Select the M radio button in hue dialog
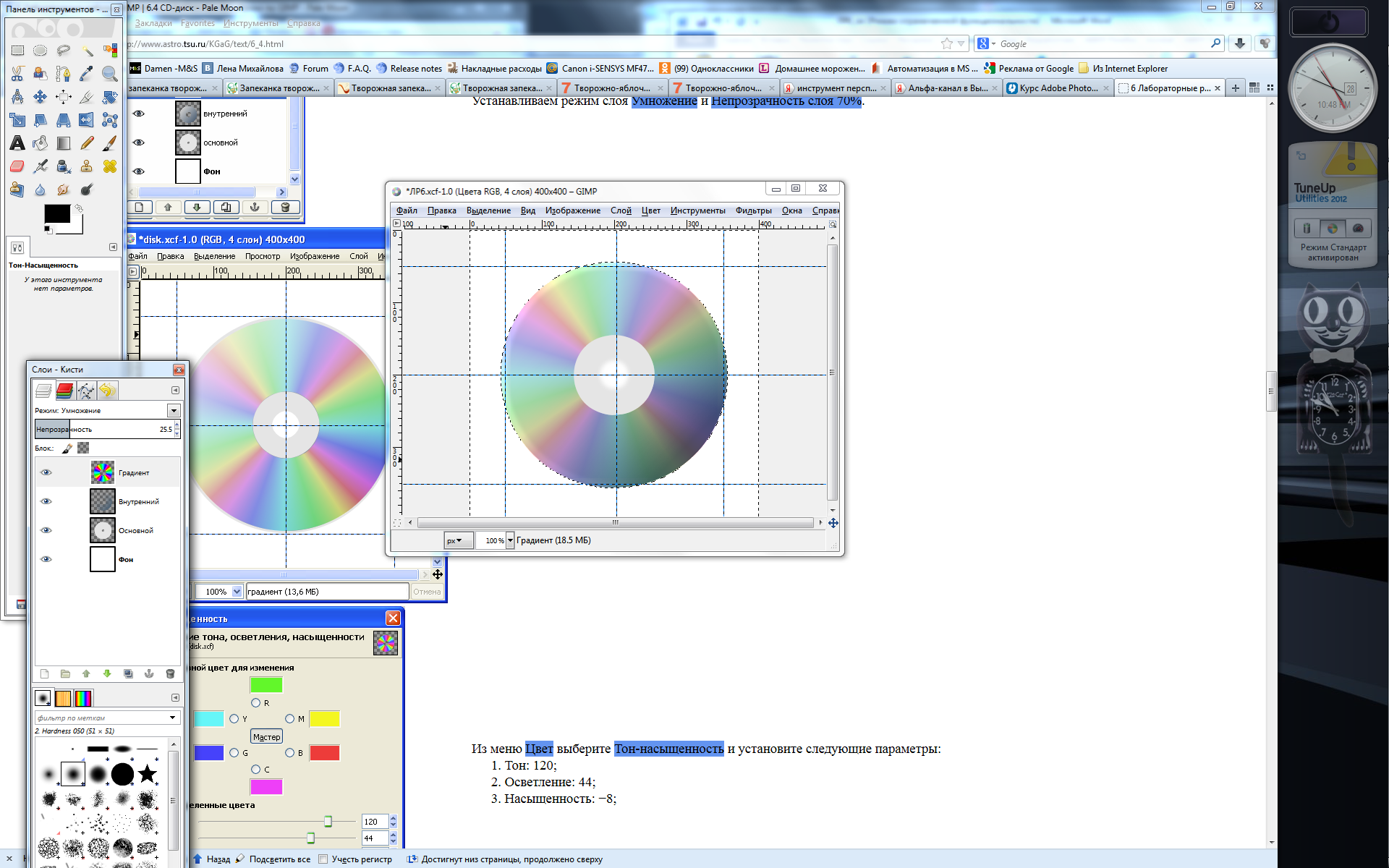The height and width of the screenshot is (868, 1389). coord(289,719)
